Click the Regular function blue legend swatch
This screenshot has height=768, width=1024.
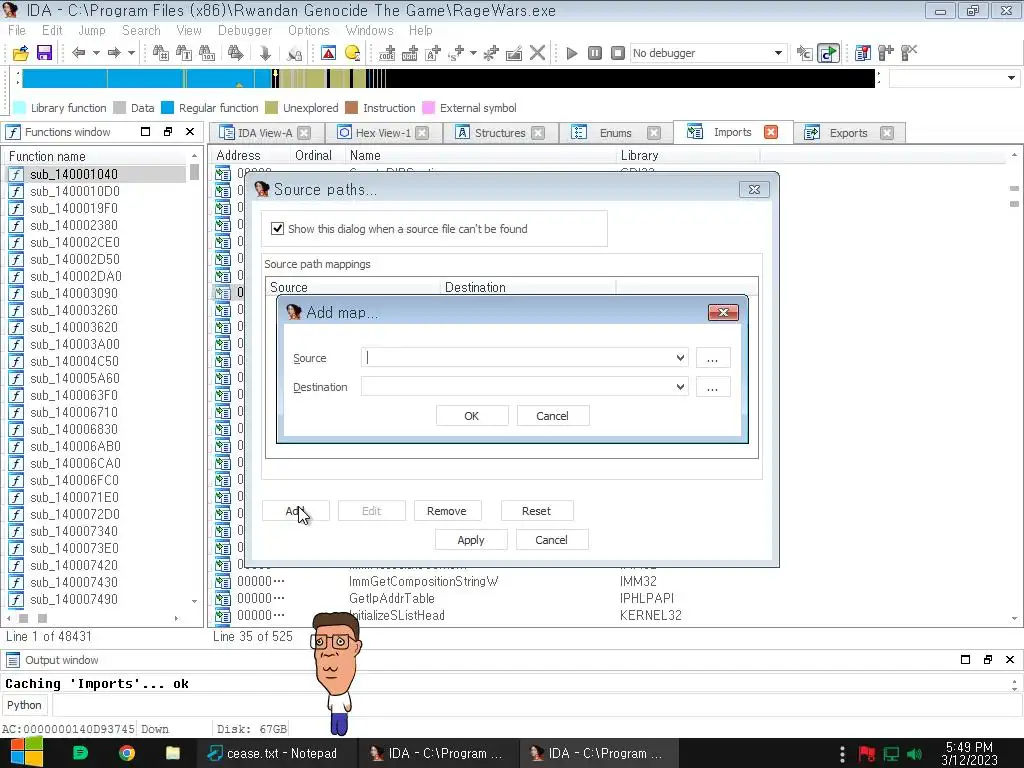point(167,108)
